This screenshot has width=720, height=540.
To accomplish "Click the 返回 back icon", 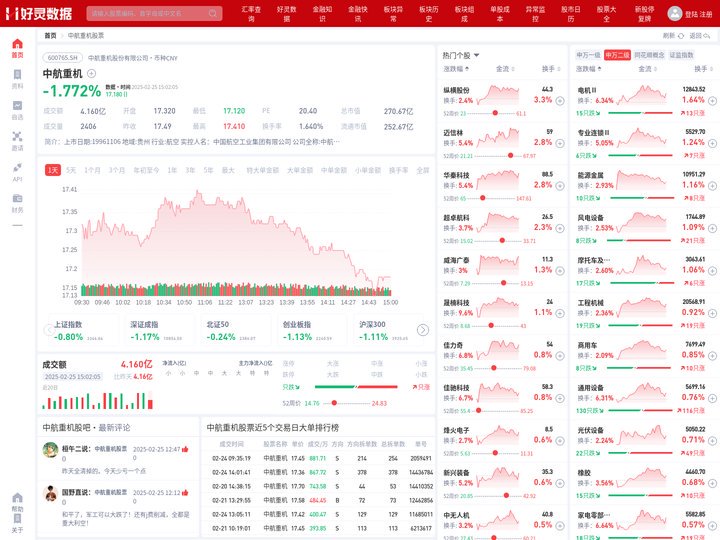I will [x=707, y=36].
